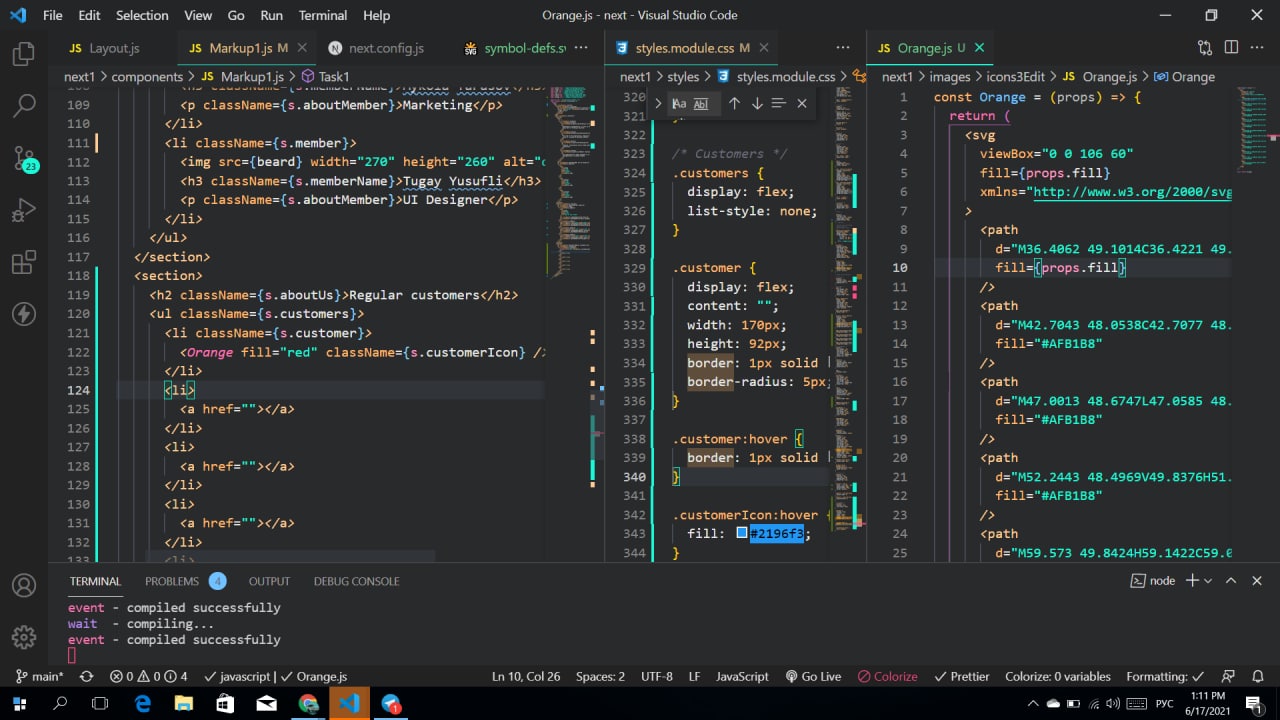Maximize the terminal panel size

click(x=1231, y=580)
